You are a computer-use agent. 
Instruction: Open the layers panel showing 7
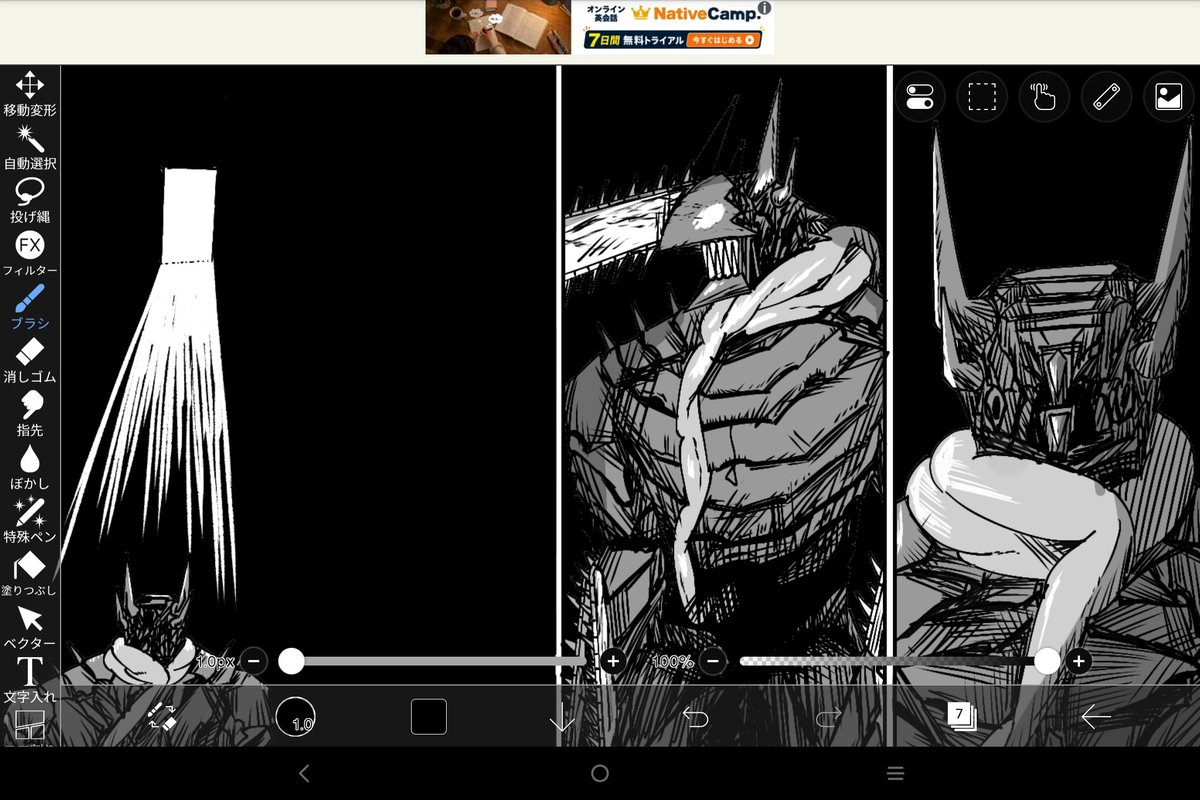point(962,716)
